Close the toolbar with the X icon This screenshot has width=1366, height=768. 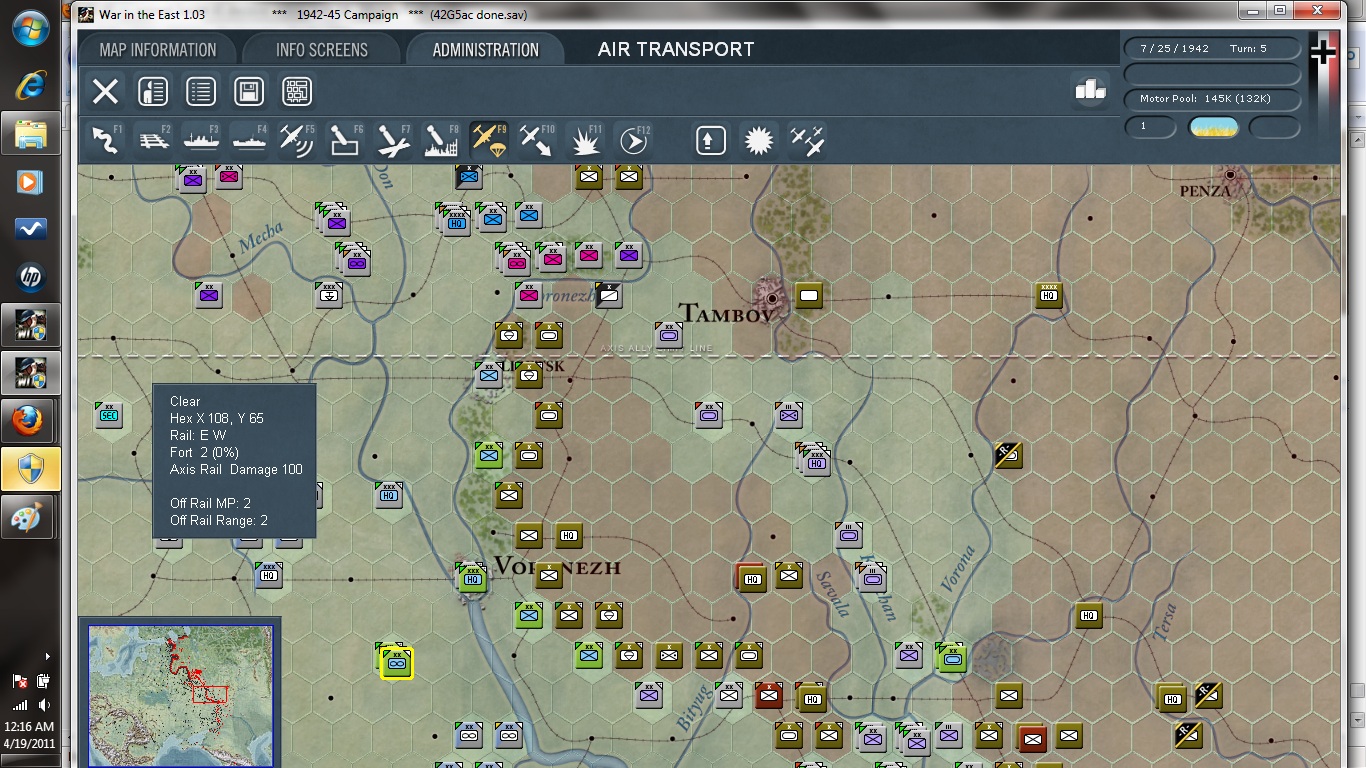point(105,92)
